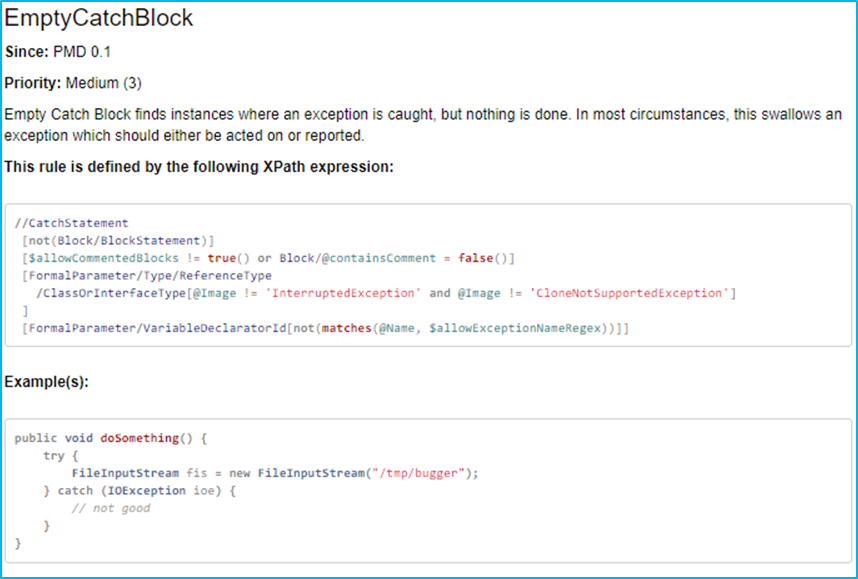
Task: Click the 'Since:' label
Action: (26, 51)
